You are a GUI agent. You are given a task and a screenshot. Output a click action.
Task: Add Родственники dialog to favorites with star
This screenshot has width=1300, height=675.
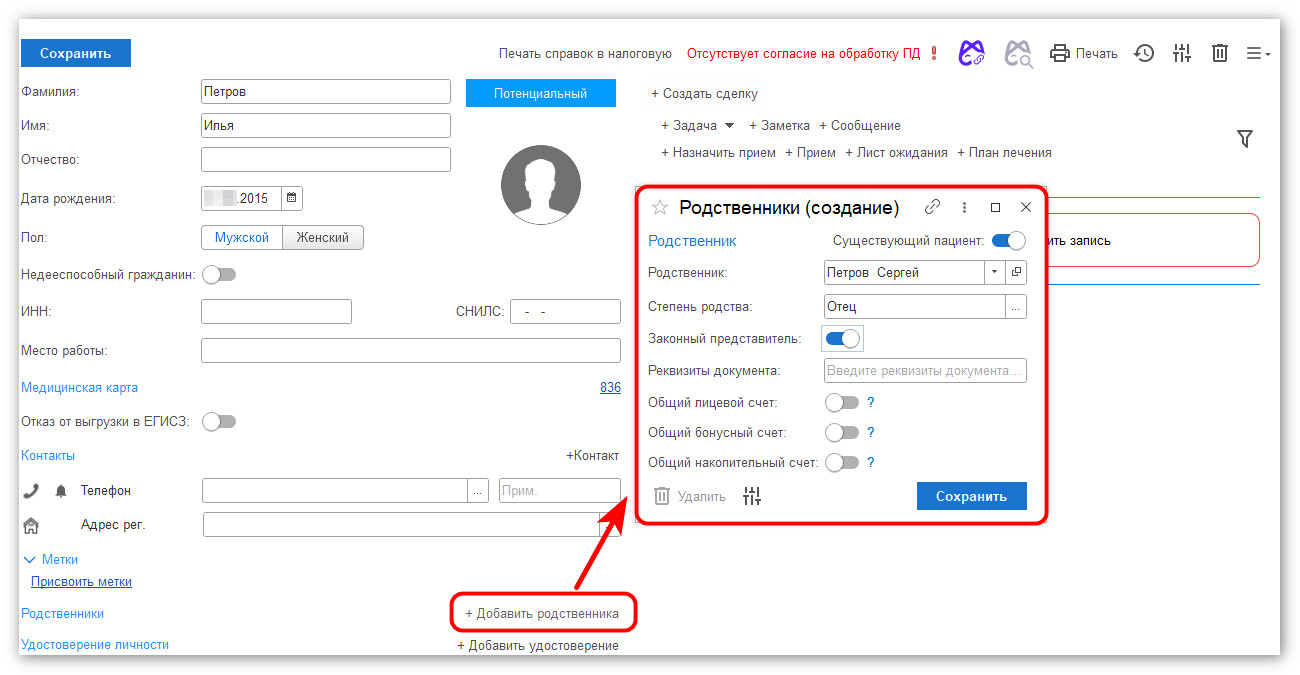click(659, 208)
